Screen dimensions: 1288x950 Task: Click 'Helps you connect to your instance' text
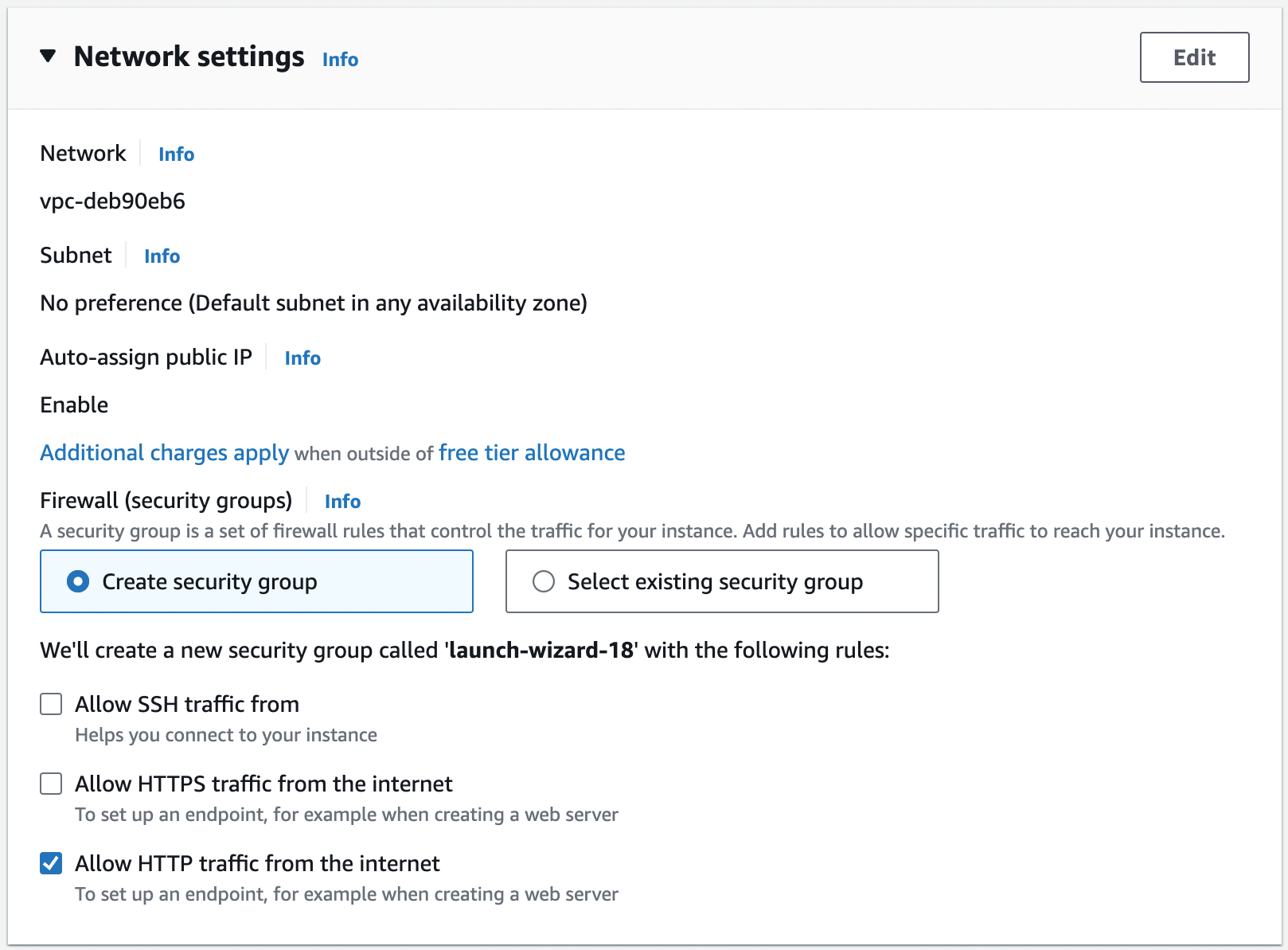pos(226,735)
